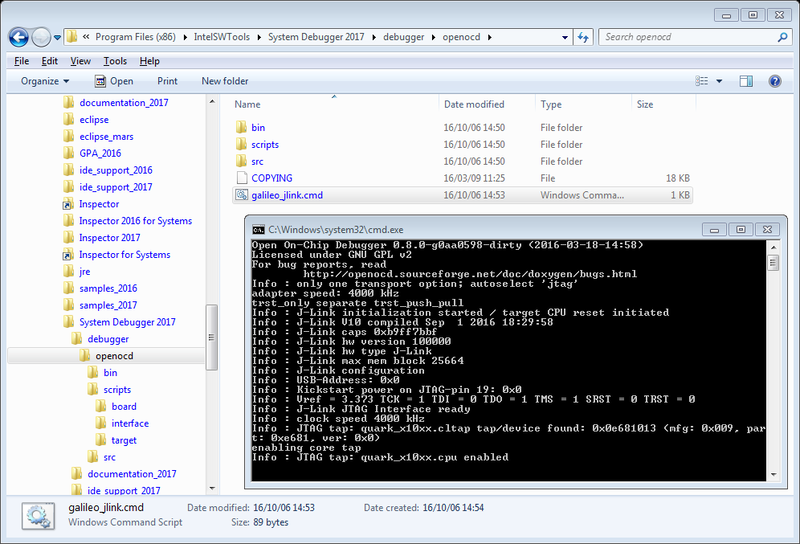Select the bin folder in file list
This screenshot has width=800, height=544.
(258, 128)
